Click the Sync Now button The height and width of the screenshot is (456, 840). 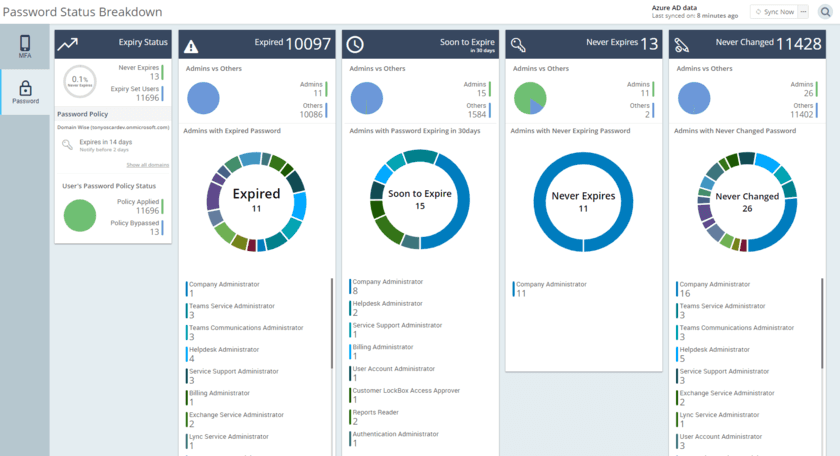click(x=773, y=12)
